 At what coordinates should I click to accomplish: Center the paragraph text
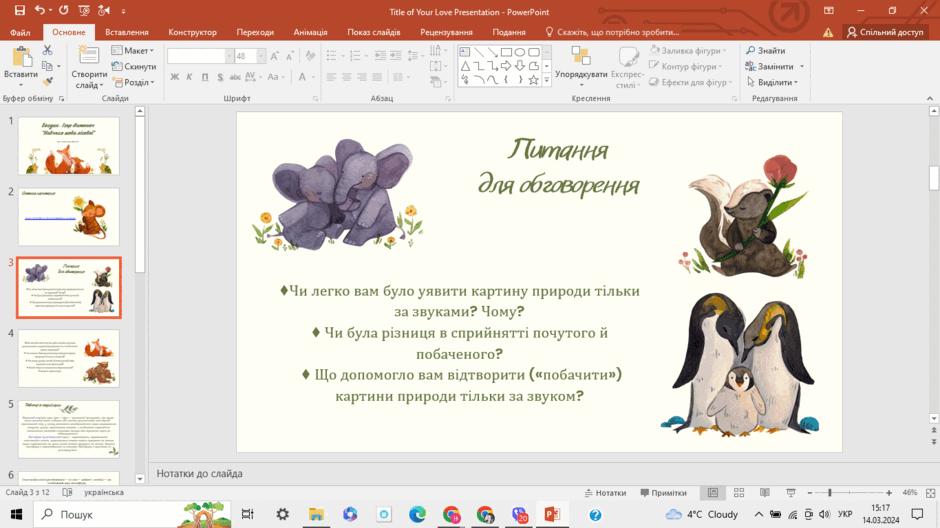coord(347,77)
